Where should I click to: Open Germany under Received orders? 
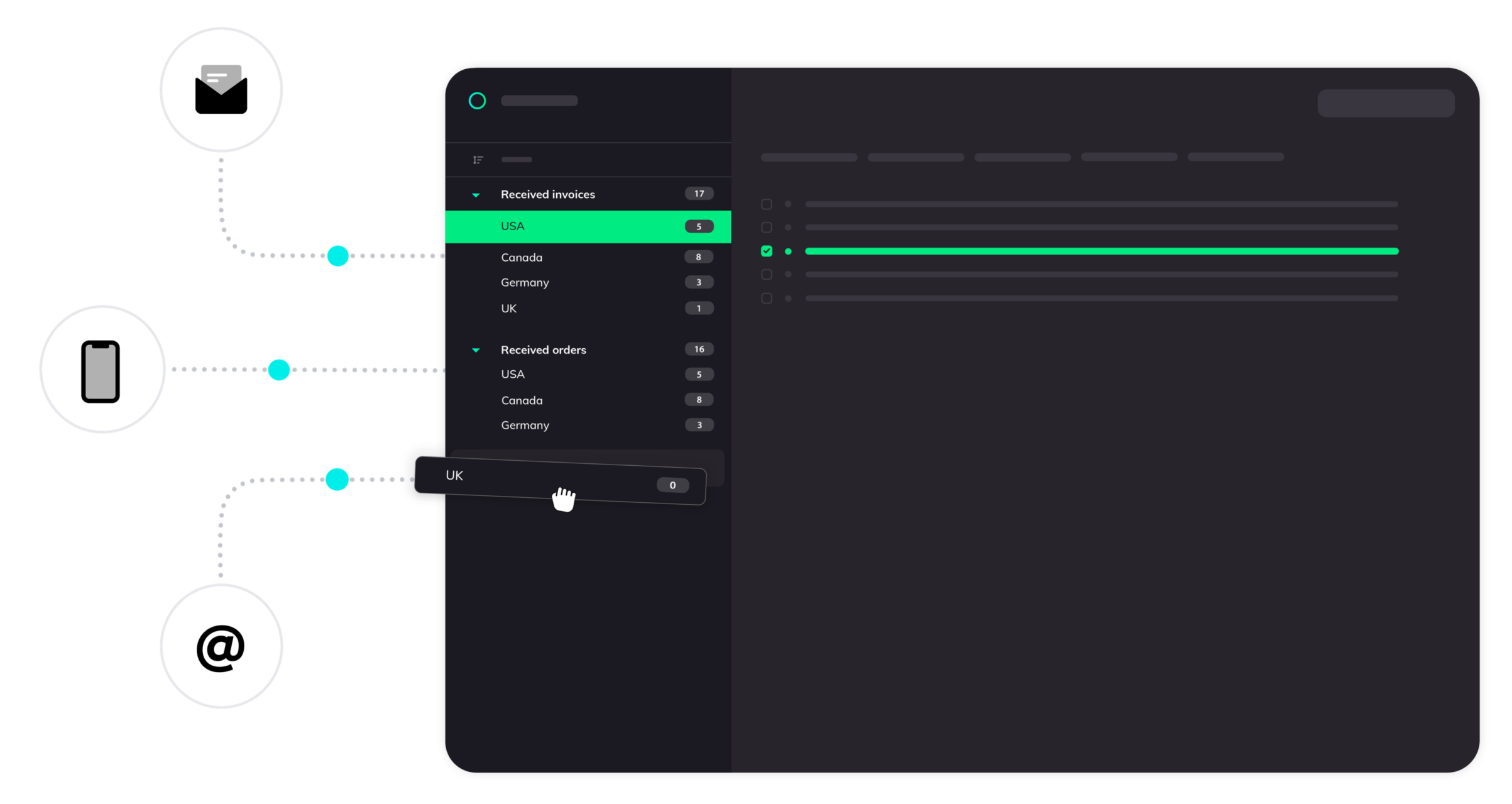pos(525,425)
